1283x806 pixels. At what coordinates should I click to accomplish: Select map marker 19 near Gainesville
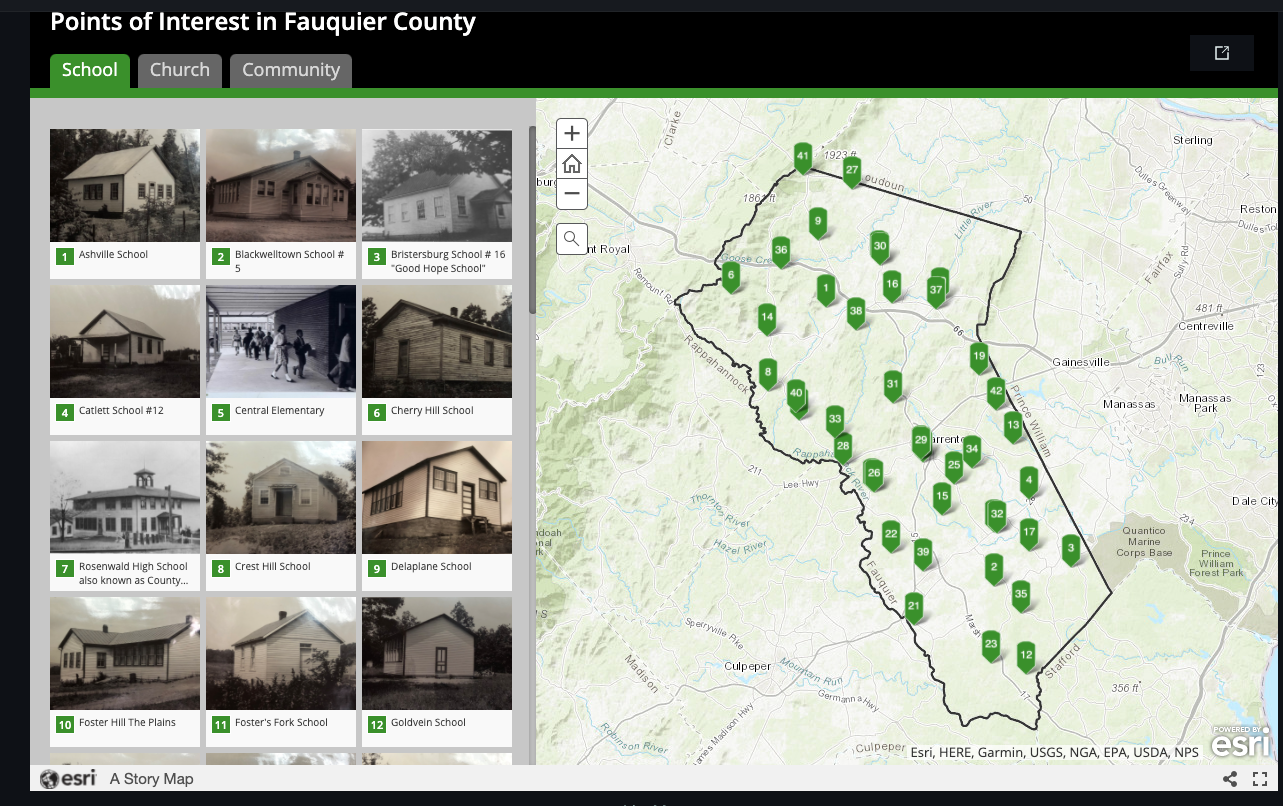[x=979, y=356]
